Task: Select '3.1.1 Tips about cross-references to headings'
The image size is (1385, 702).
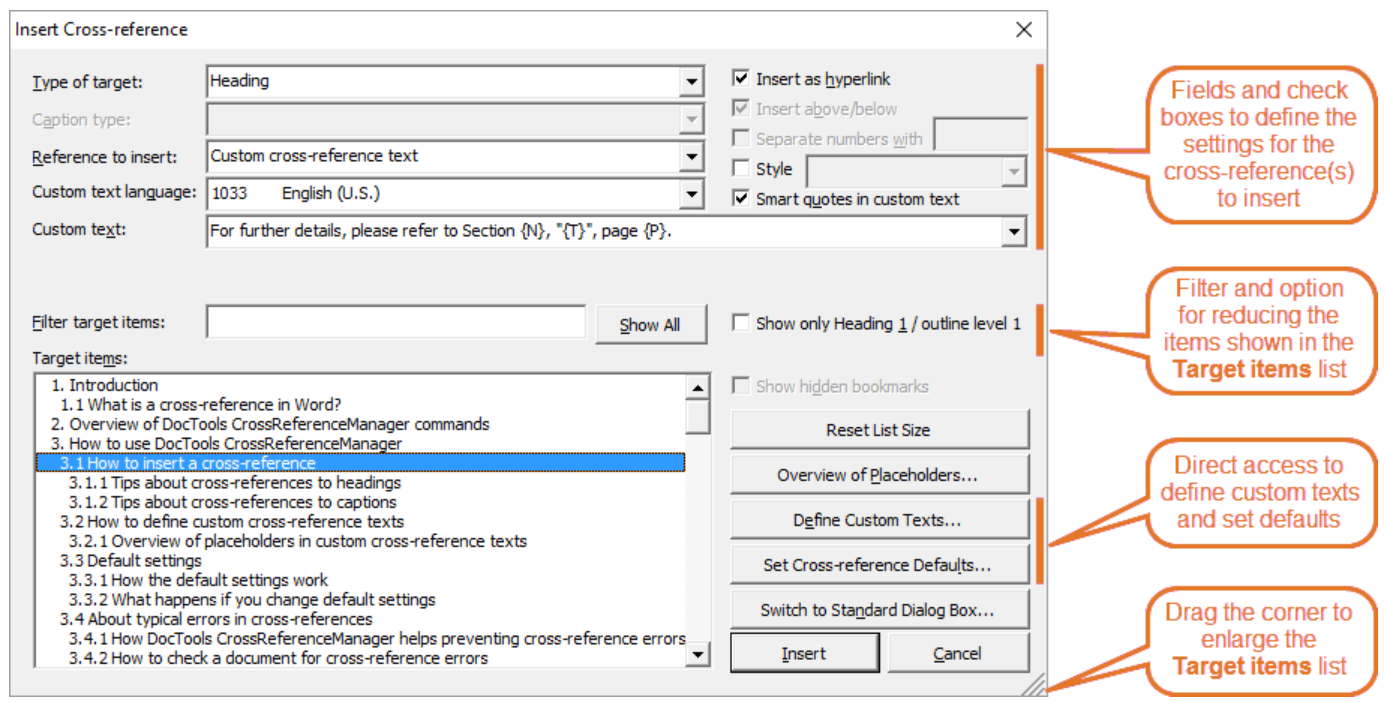Action: pos(360,483)
